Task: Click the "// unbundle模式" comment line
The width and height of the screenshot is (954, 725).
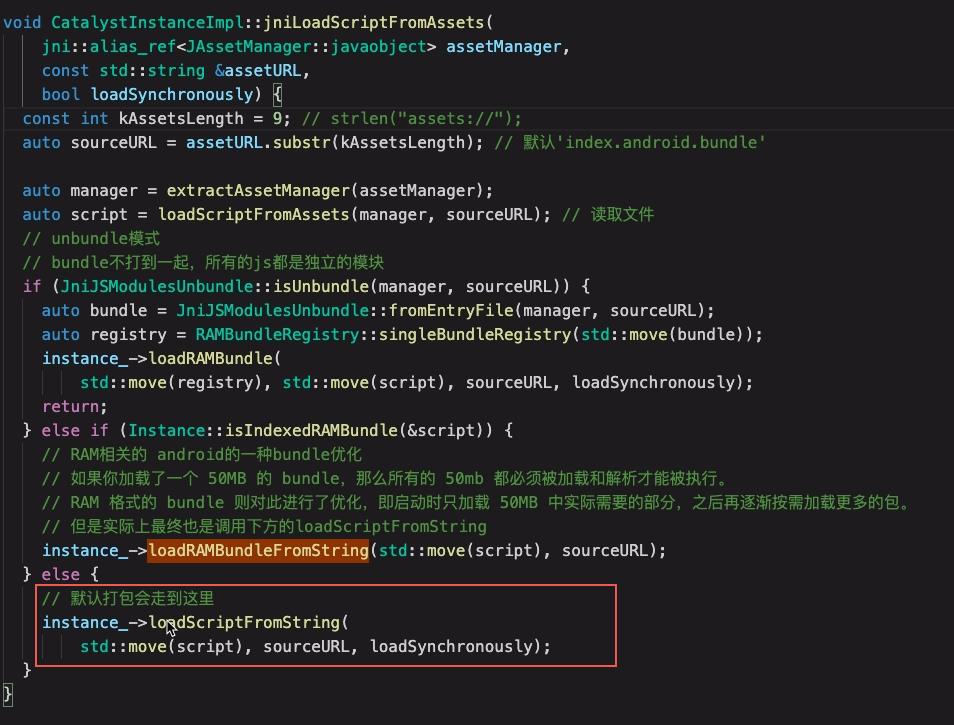Action: (x=91, y=238)
